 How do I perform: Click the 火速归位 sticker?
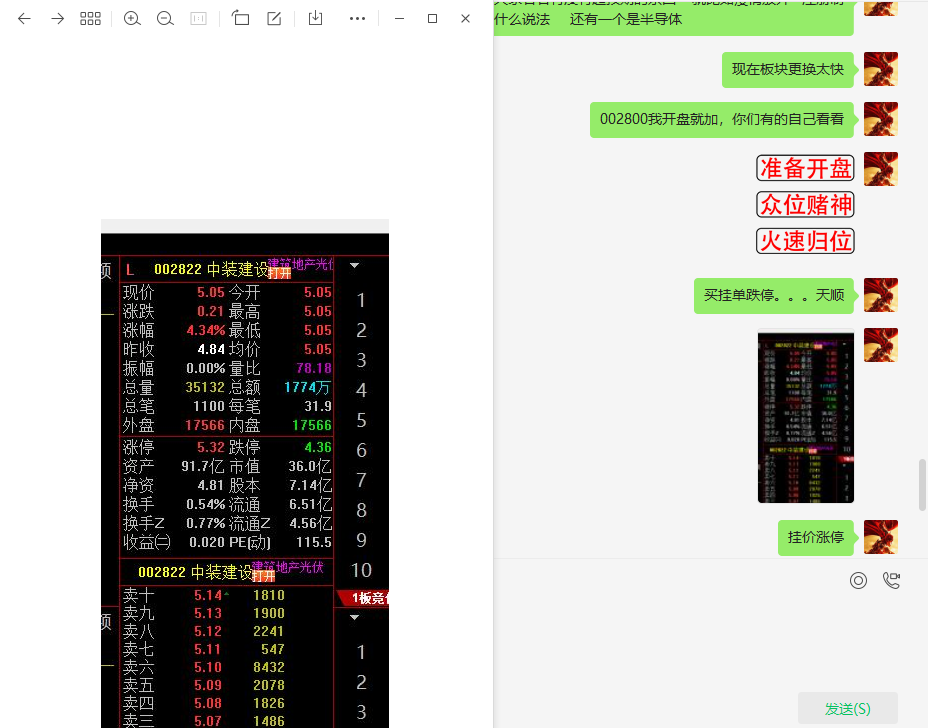[805, 241]
